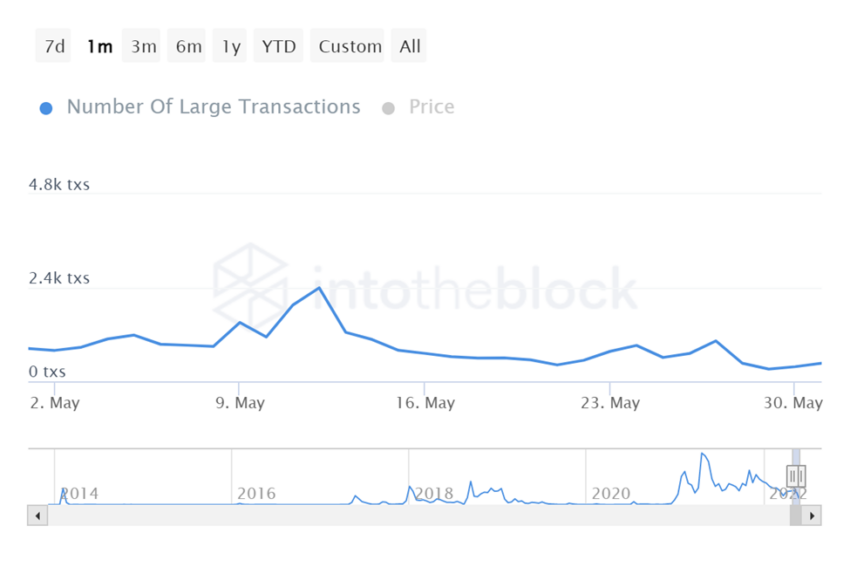
Task: Click the navigator left scroll arrow
Action: (x=38, y=516)
